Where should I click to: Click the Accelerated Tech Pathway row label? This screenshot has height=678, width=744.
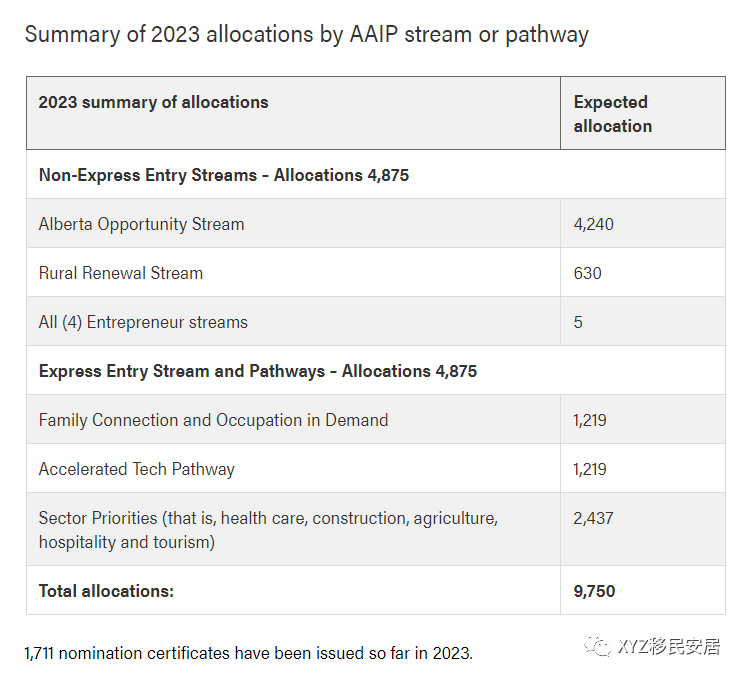click(137, 469)
